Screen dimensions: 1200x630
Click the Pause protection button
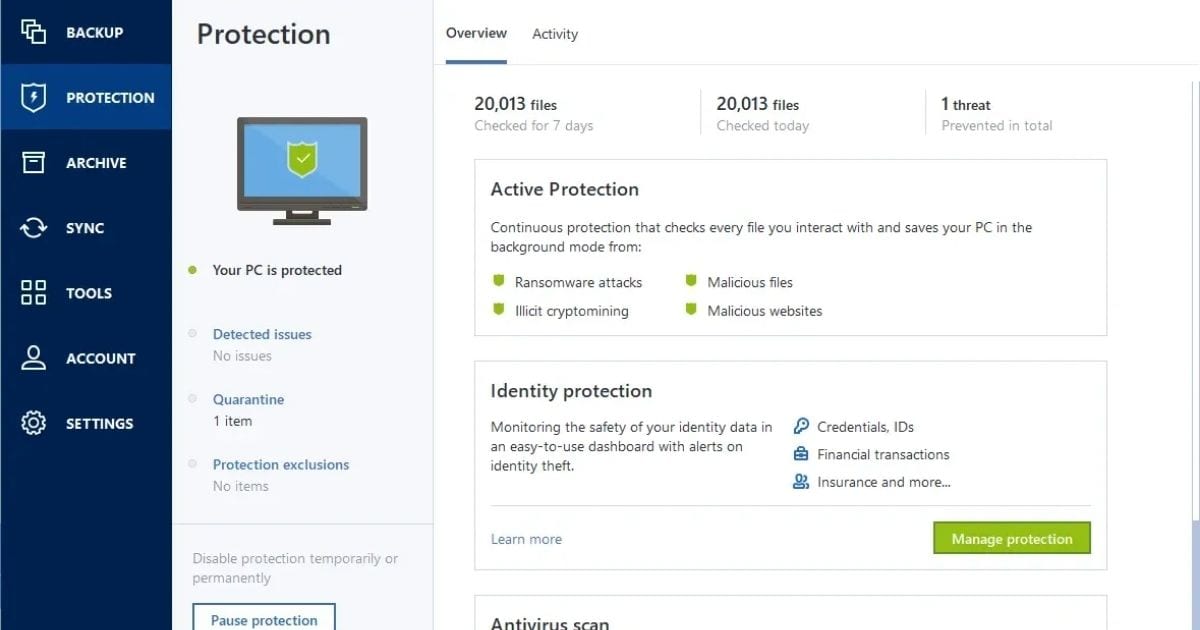[x=264, y=618]
